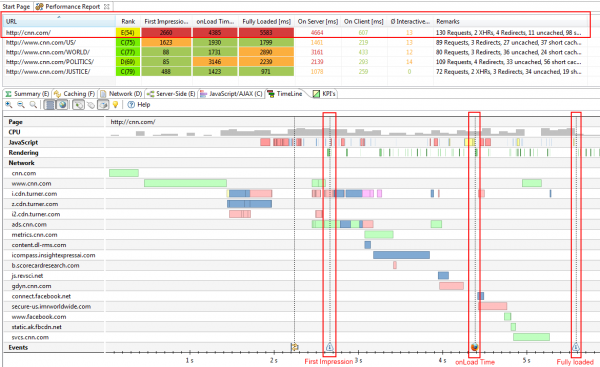Open the Summary (E) tab

click(x=27, y=94)
